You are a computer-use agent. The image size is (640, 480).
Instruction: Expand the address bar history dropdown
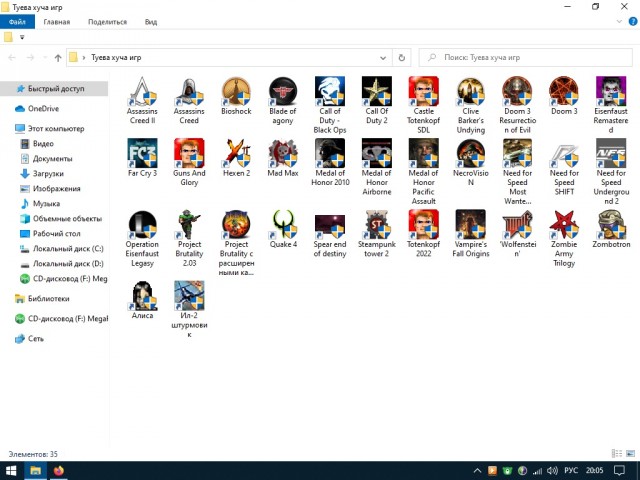(x=383, y=58)
